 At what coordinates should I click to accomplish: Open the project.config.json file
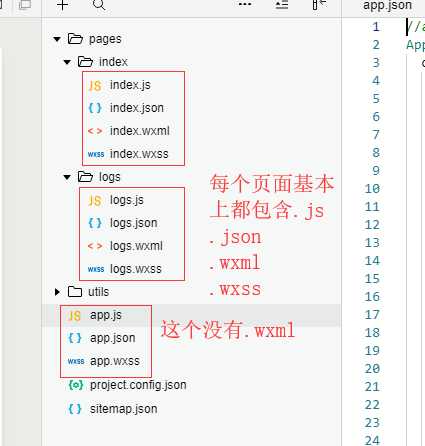(138, 385)
